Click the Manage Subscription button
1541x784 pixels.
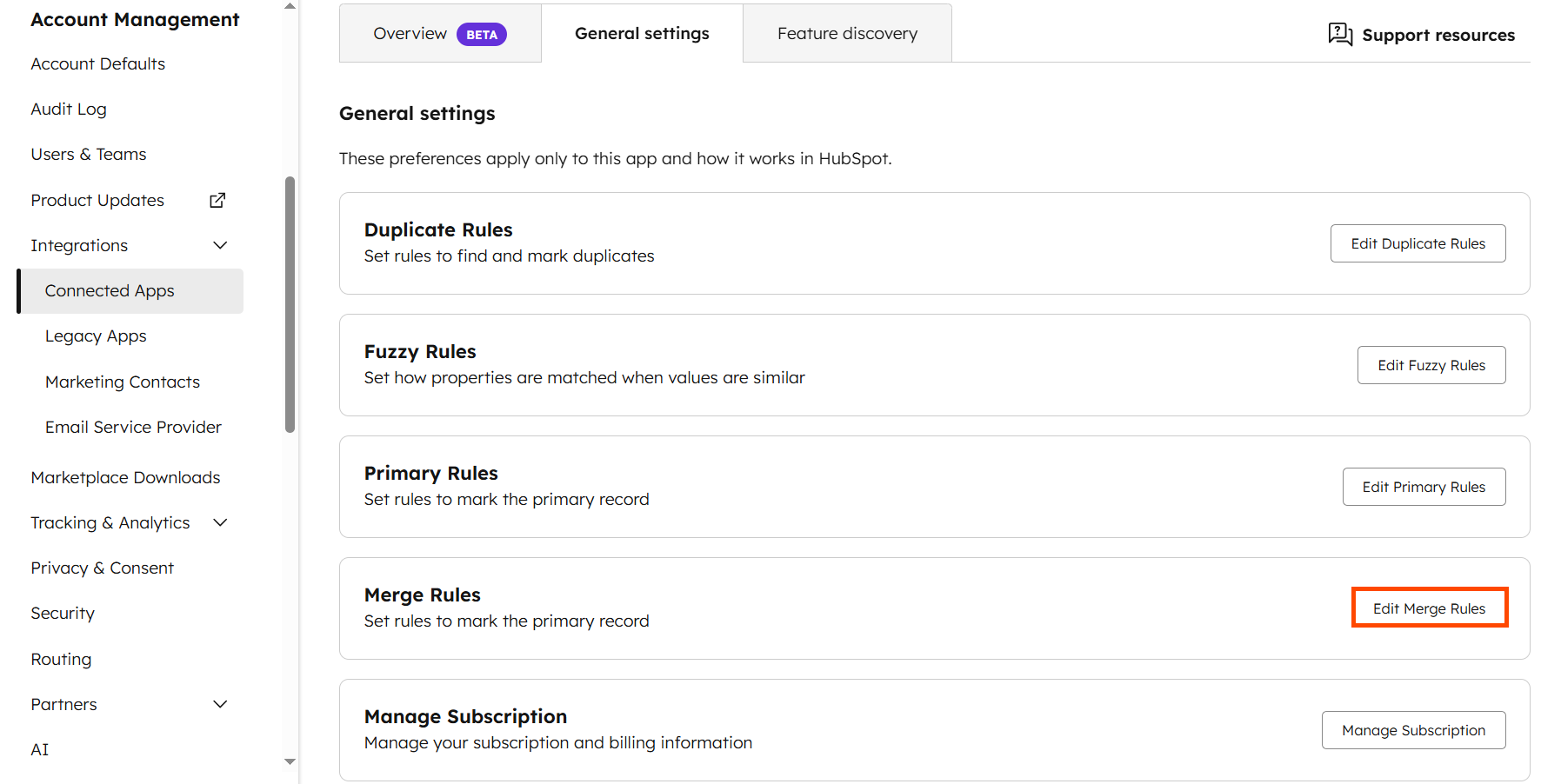point(1413,730)
